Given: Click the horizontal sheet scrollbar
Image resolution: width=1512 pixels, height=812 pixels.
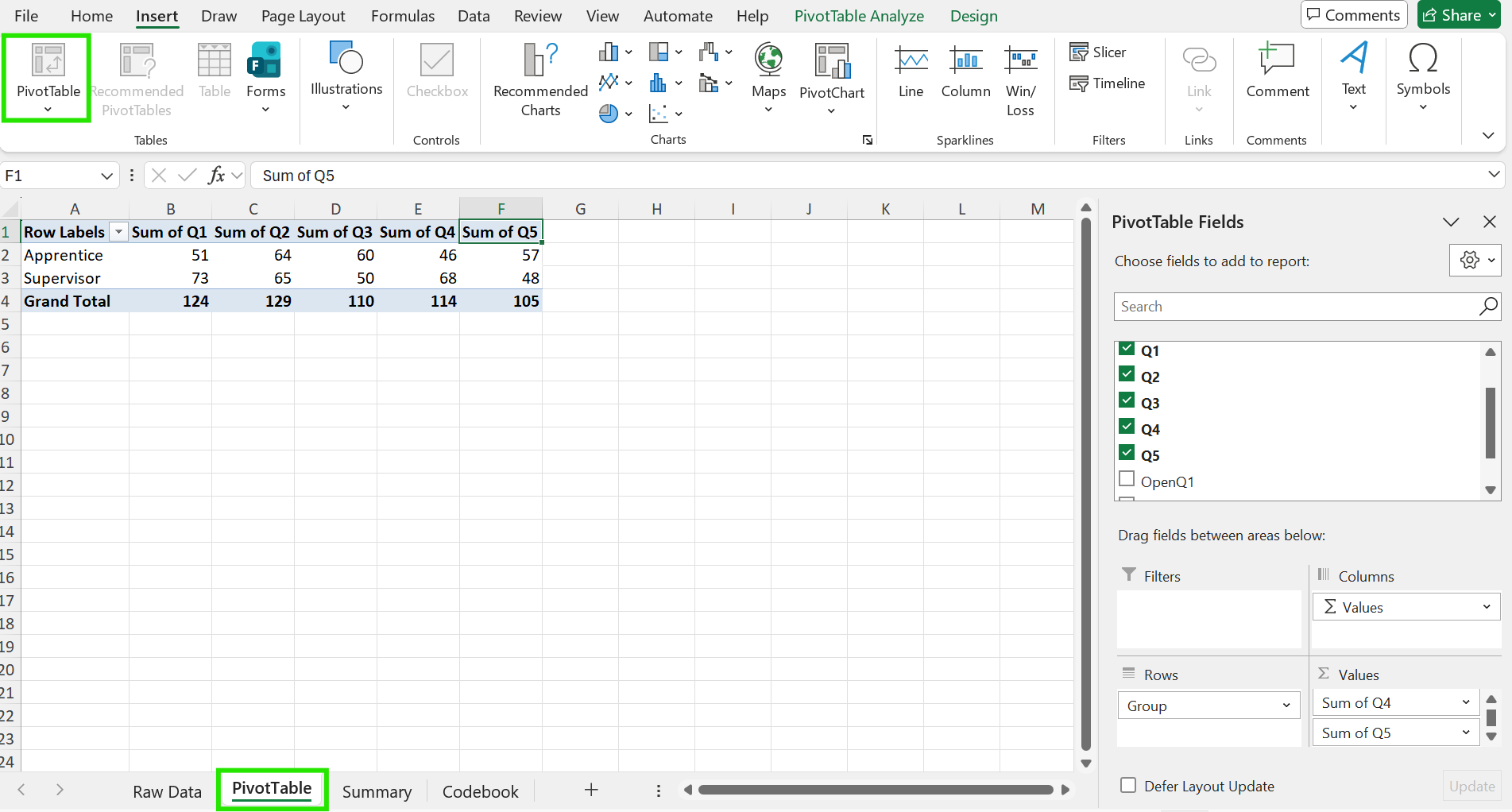Looking at the screenshot, I should tap(876, 790).
